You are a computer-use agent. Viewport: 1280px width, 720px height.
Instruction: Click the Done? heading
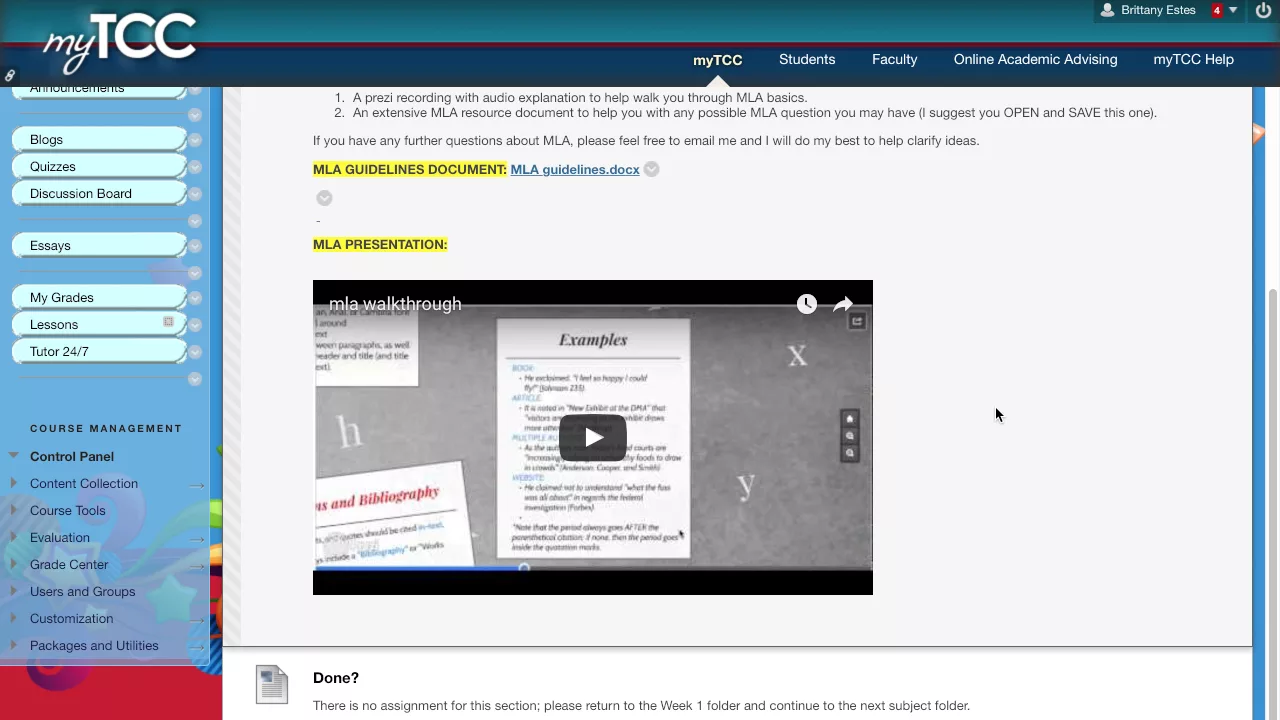(336, 677)
